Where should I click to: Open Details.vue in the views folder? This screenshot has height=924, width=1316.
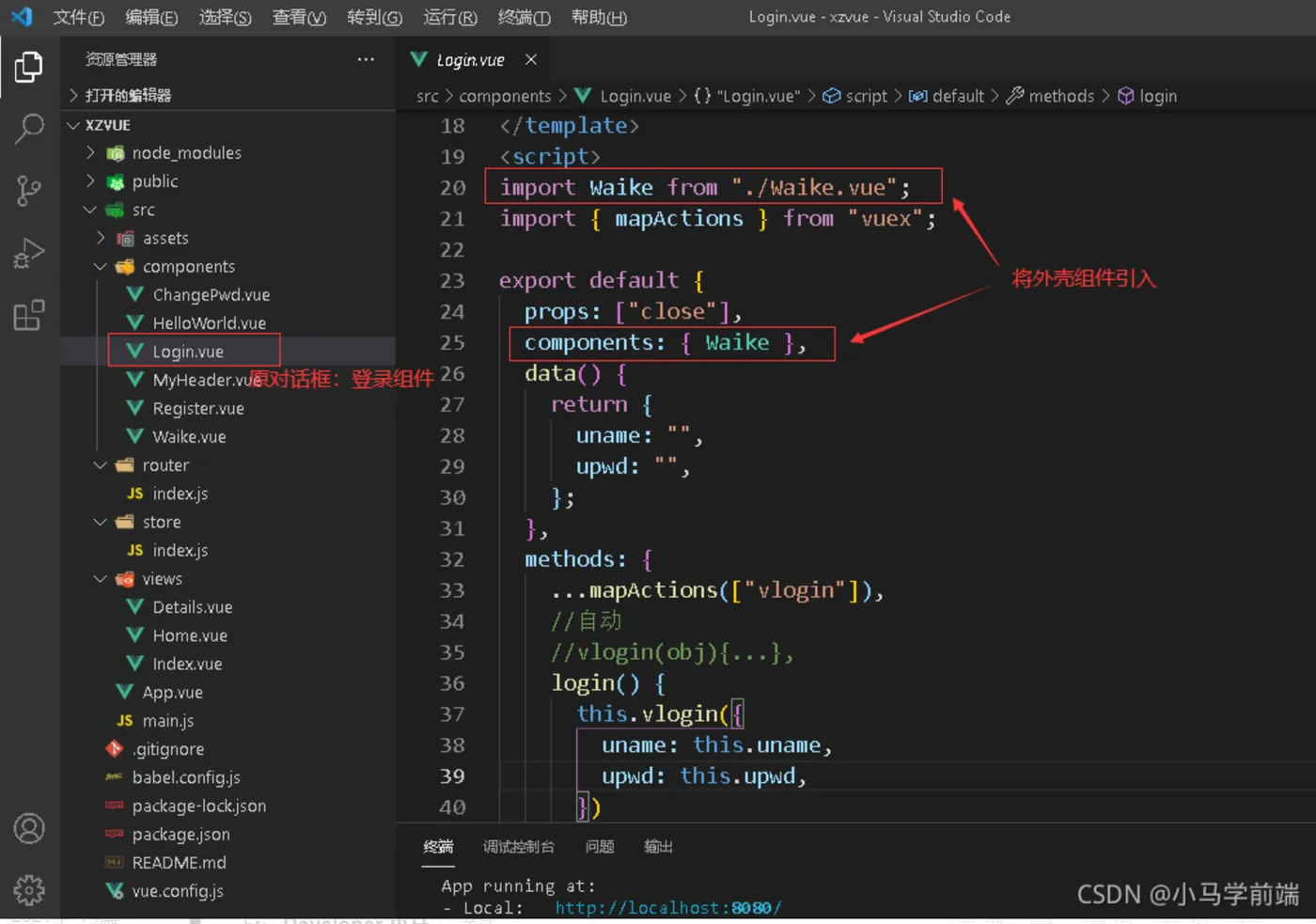click(193, 606)
